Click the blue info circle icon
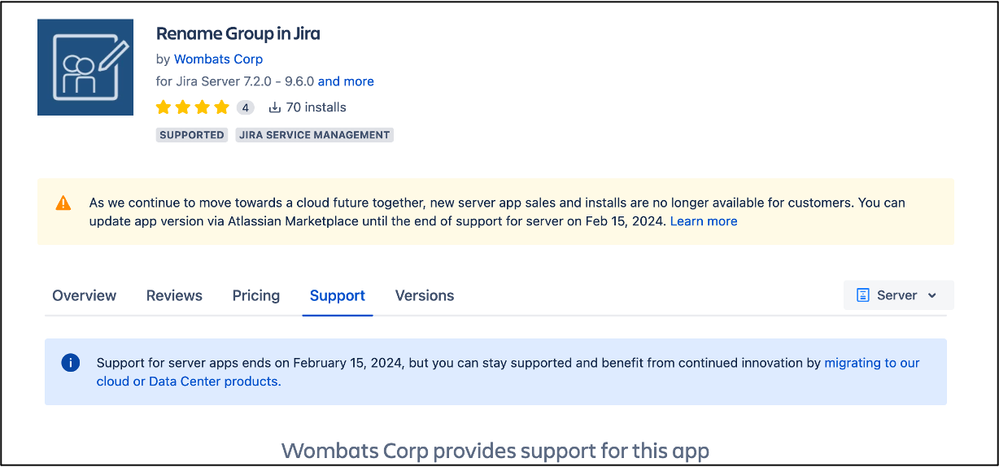Image resolution: width=999 pixels, height=467 pixels. (70, 363)
